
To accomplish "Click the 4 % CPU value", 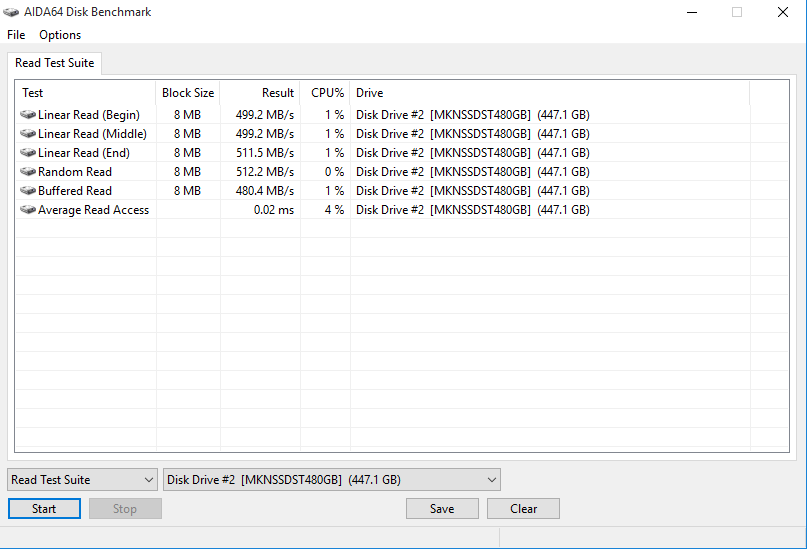I will point(335,209).
